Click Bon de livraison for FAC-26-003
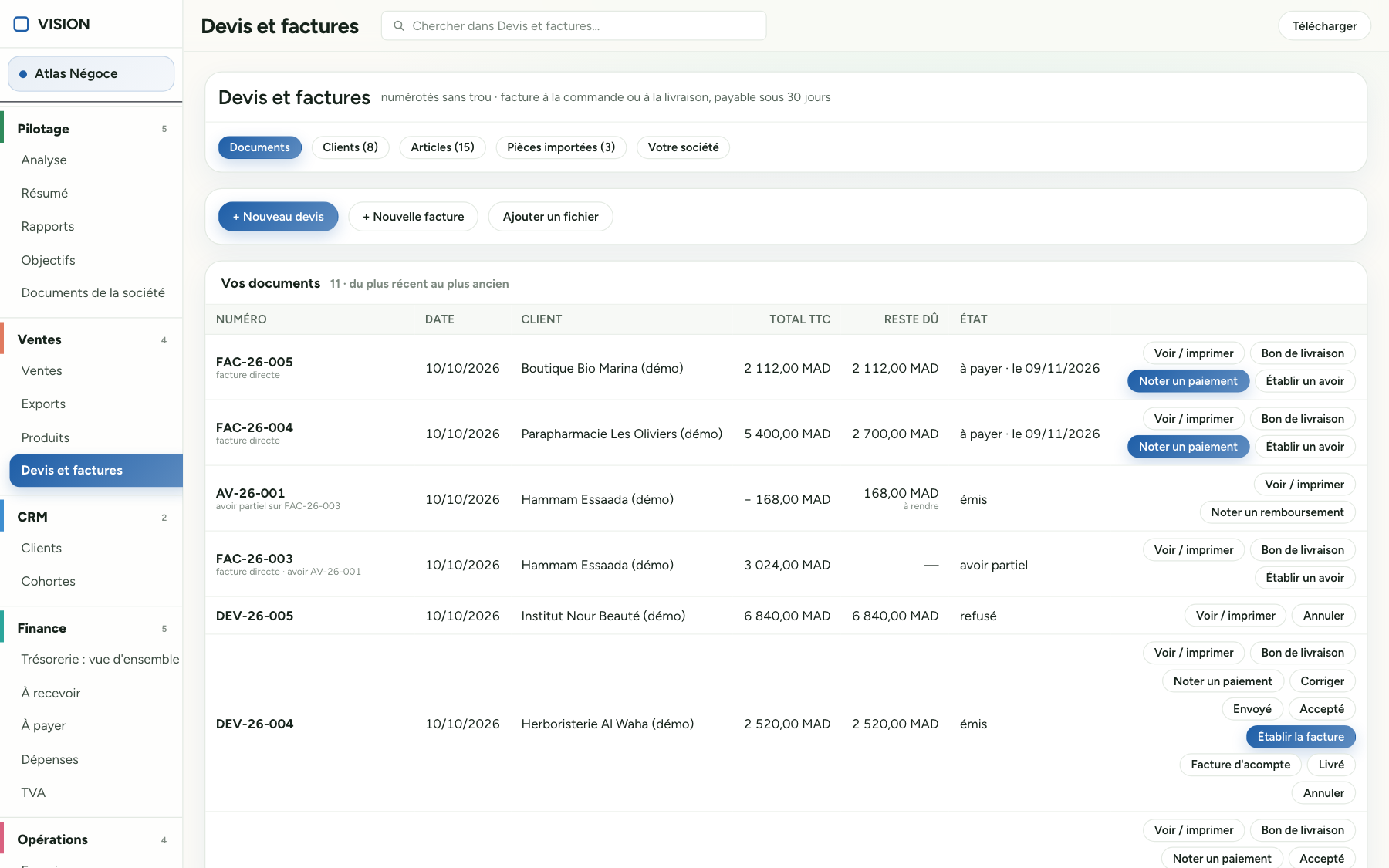1389x868 pixels. [x=1303, y=550]
